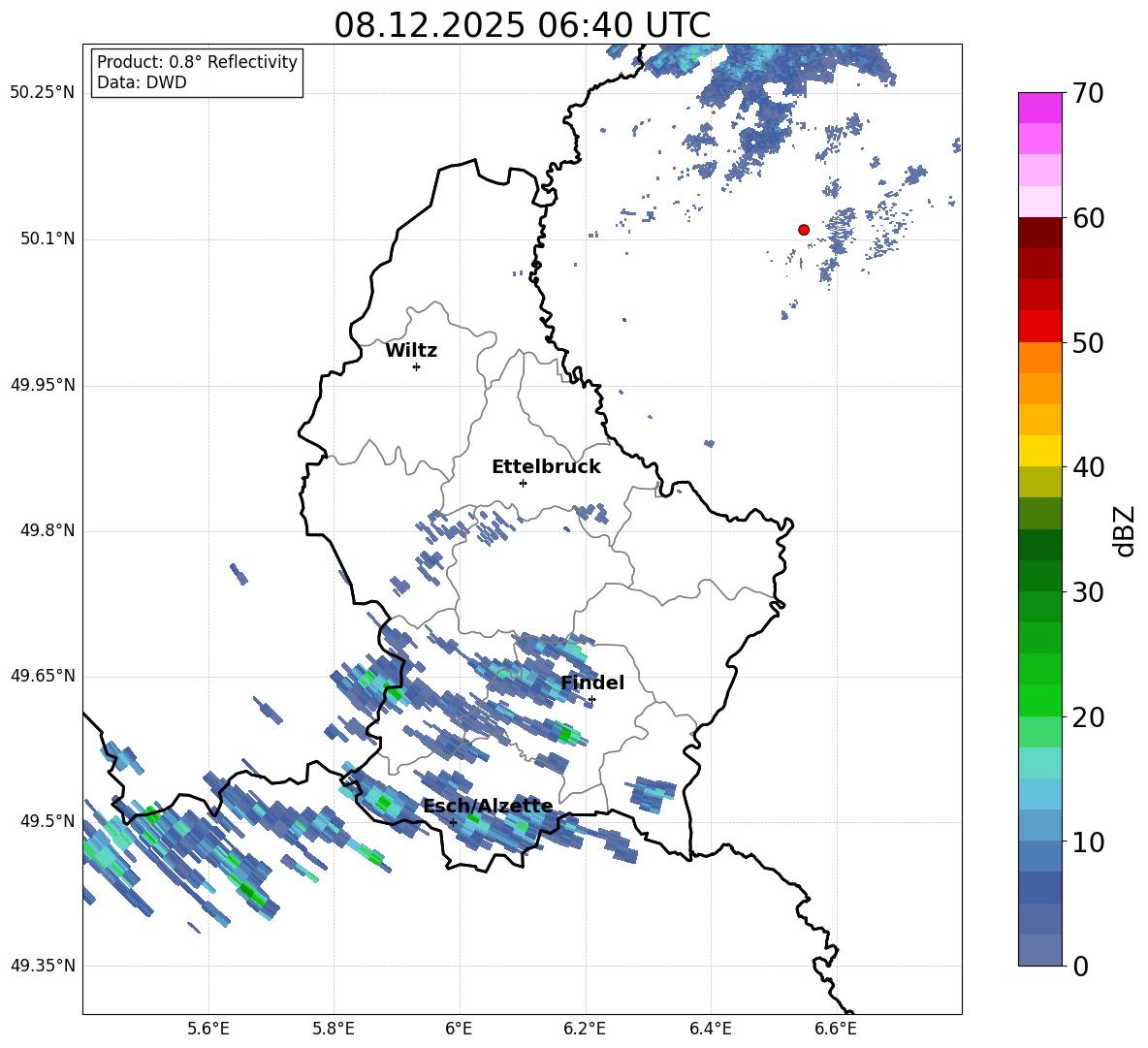Click the dBZ colorbar axis label
This screenshot has height=1048, width=1148.
1123,530
